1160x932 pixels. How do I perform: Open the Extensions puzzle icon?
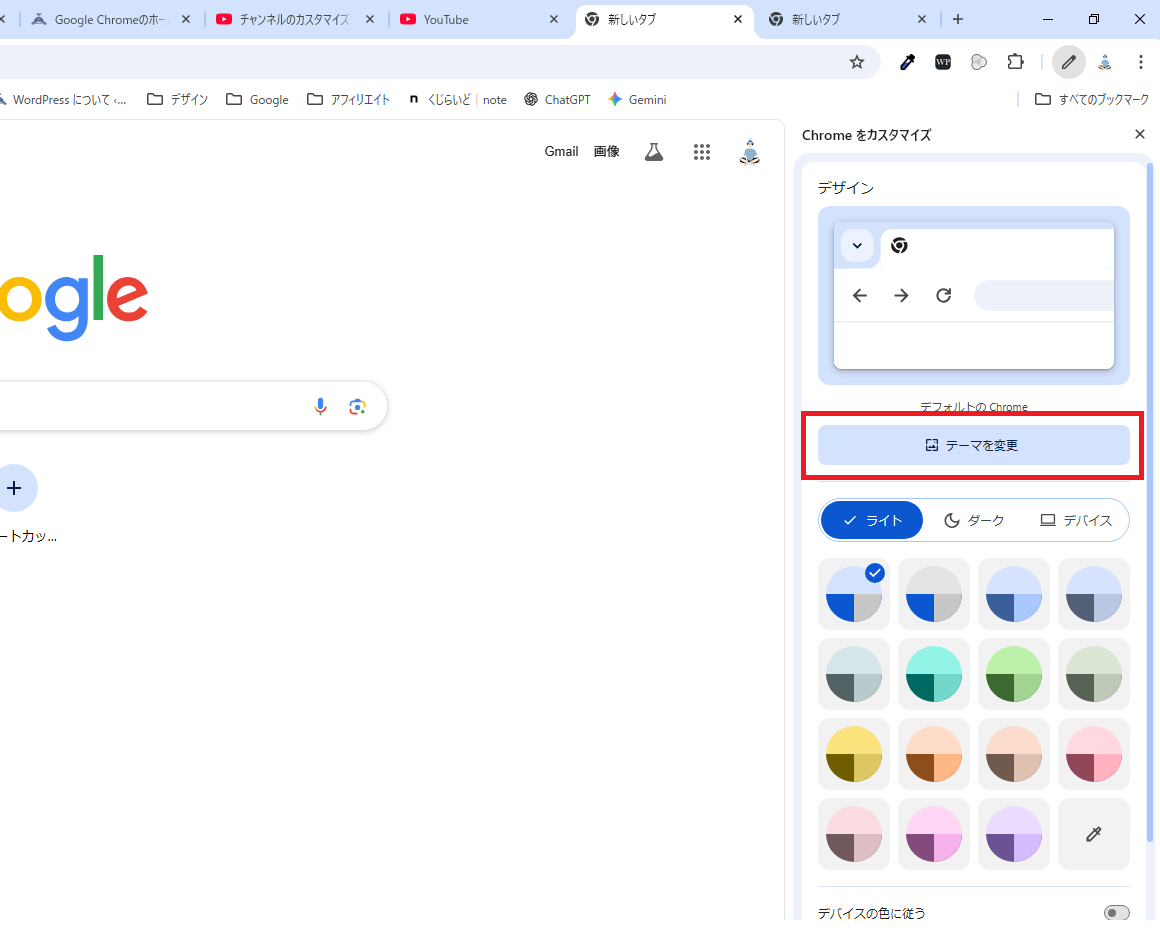[1015, 62]
